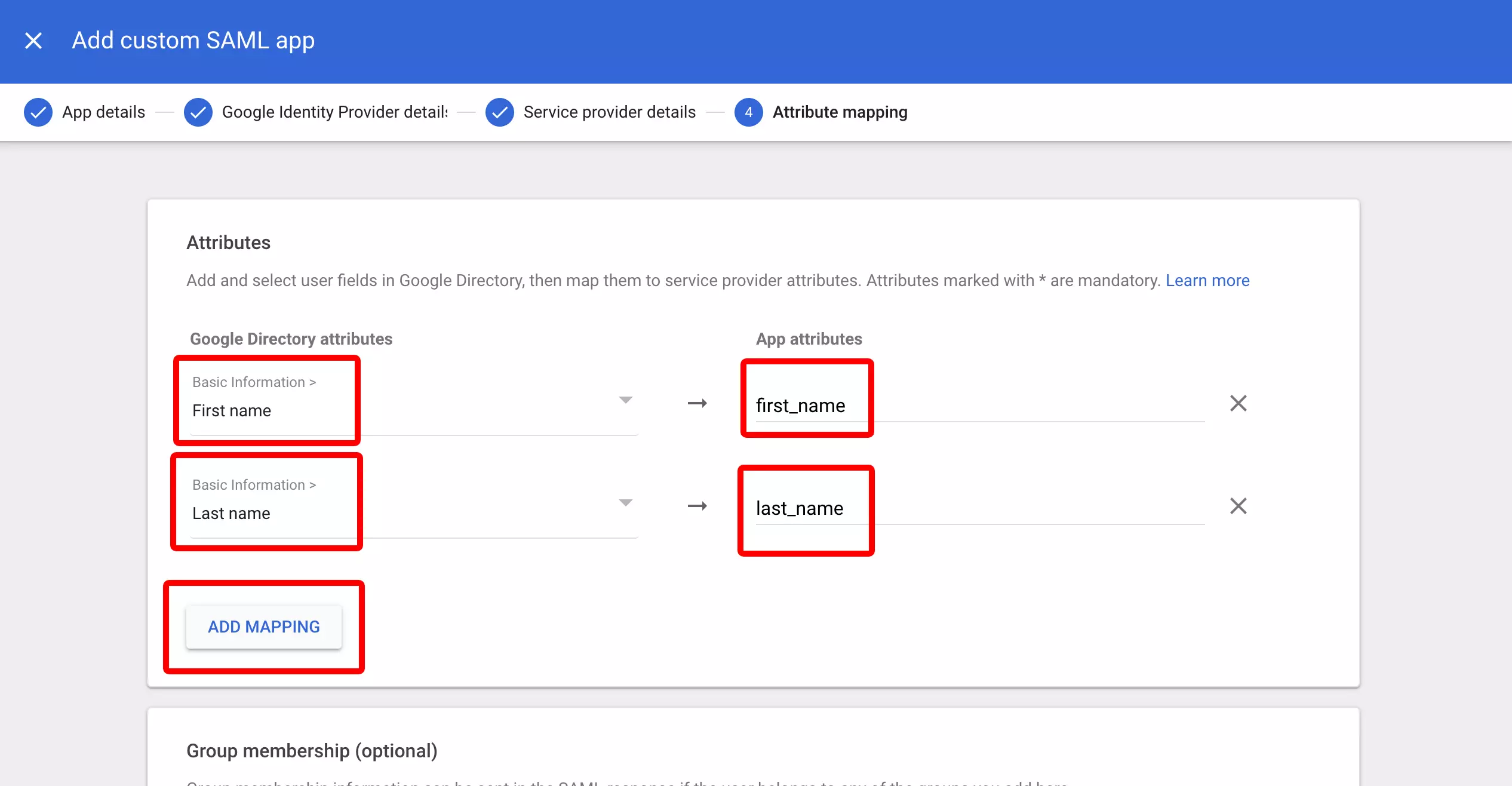Open the Learn more link about attributes
1512x786 pixels.
pos(1207,280)
